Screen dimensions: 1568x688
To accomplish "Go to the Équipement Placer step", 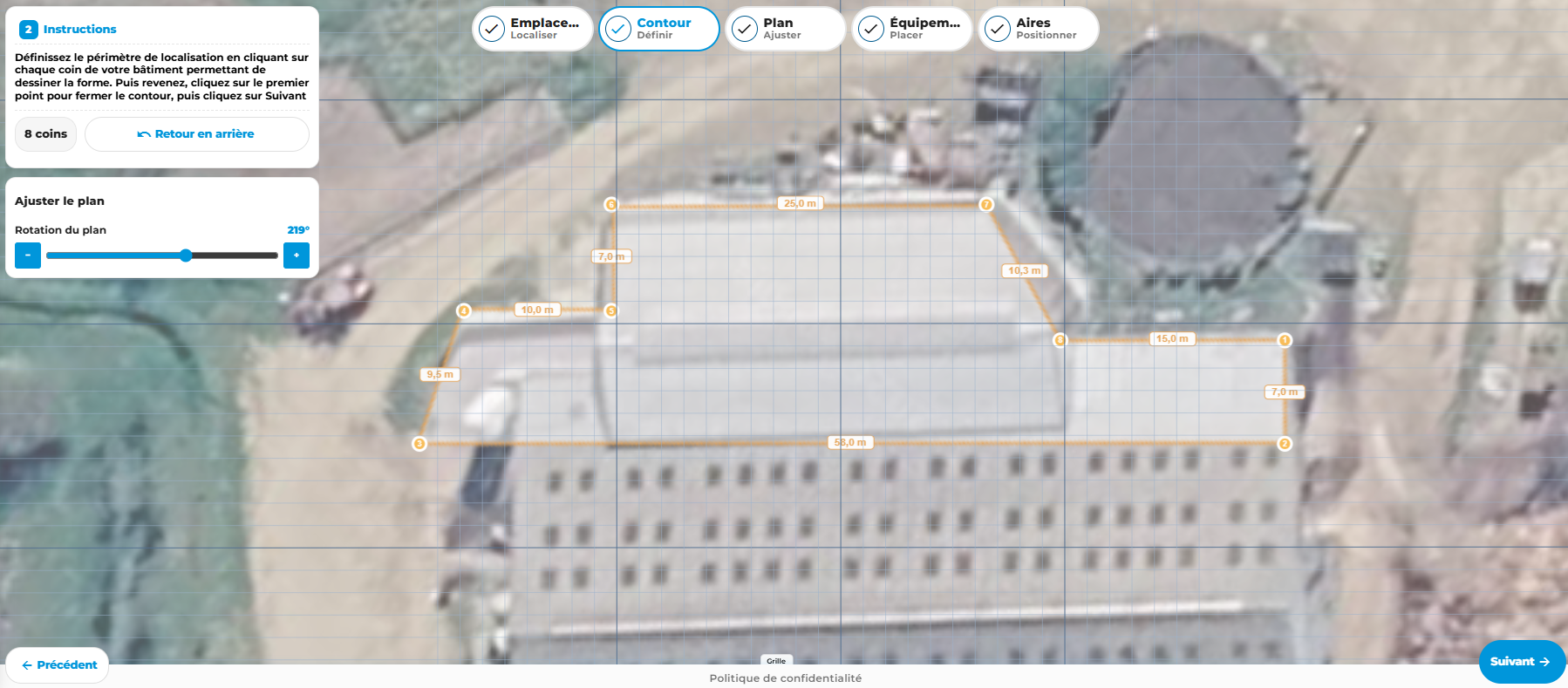I will click(912, 29).
